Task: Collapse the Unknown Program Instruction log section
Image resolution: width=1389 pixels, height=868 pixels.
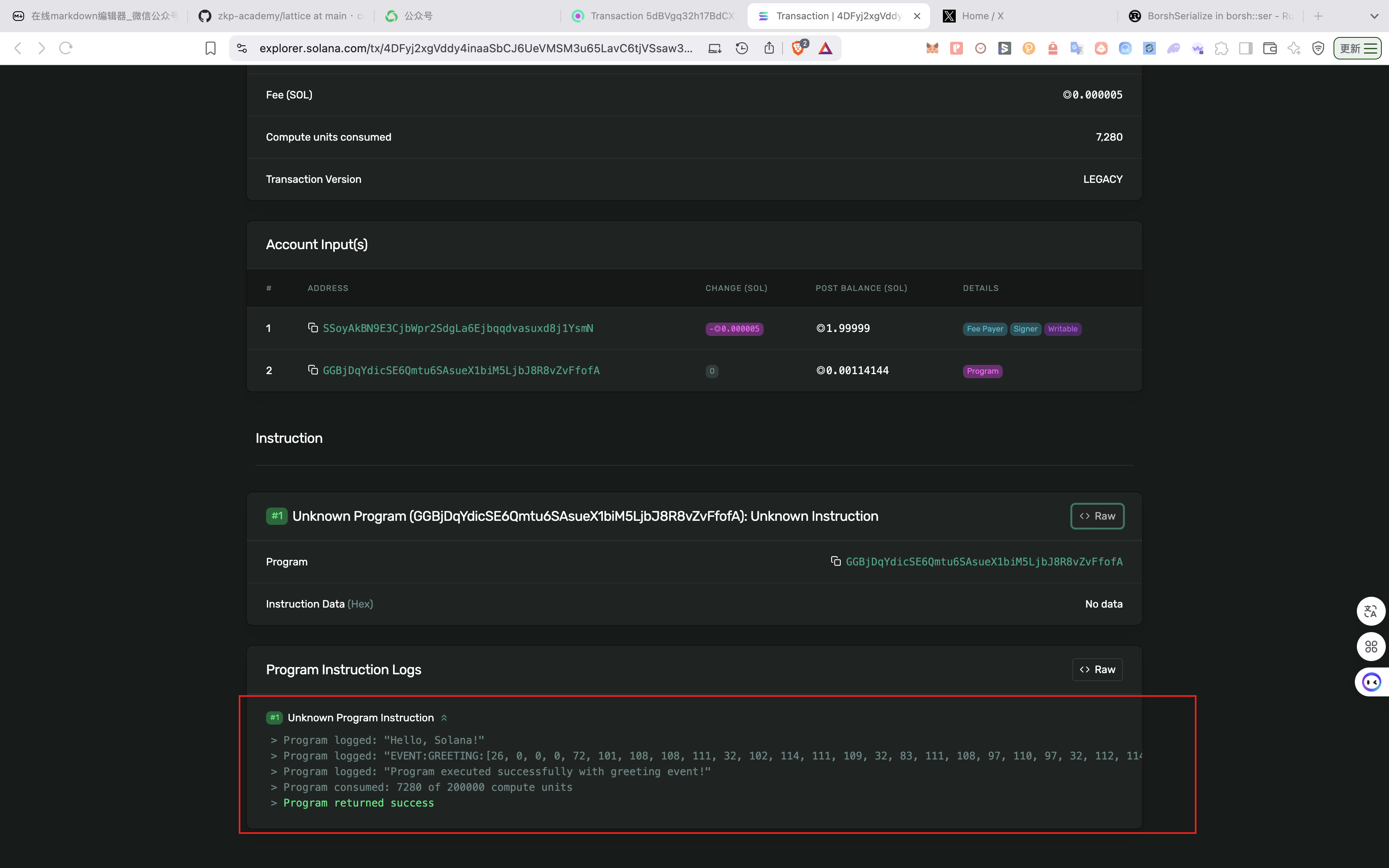Action: point(444,718)
